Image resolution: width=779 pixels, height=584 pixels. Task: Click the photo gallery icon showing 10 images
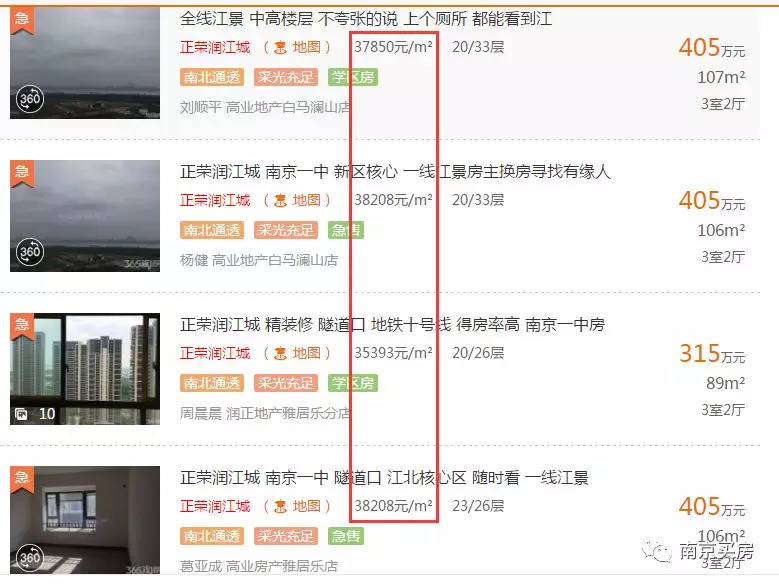click(21, 414)
